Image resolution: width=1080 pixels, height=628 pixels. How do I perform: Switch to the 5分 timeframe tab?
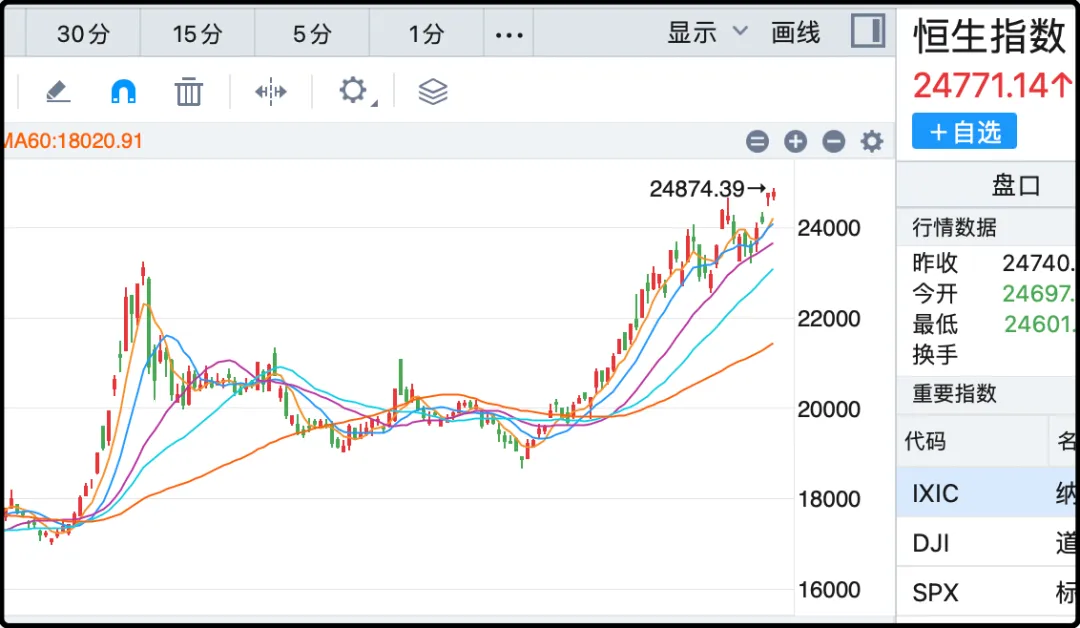pos(312,35)
